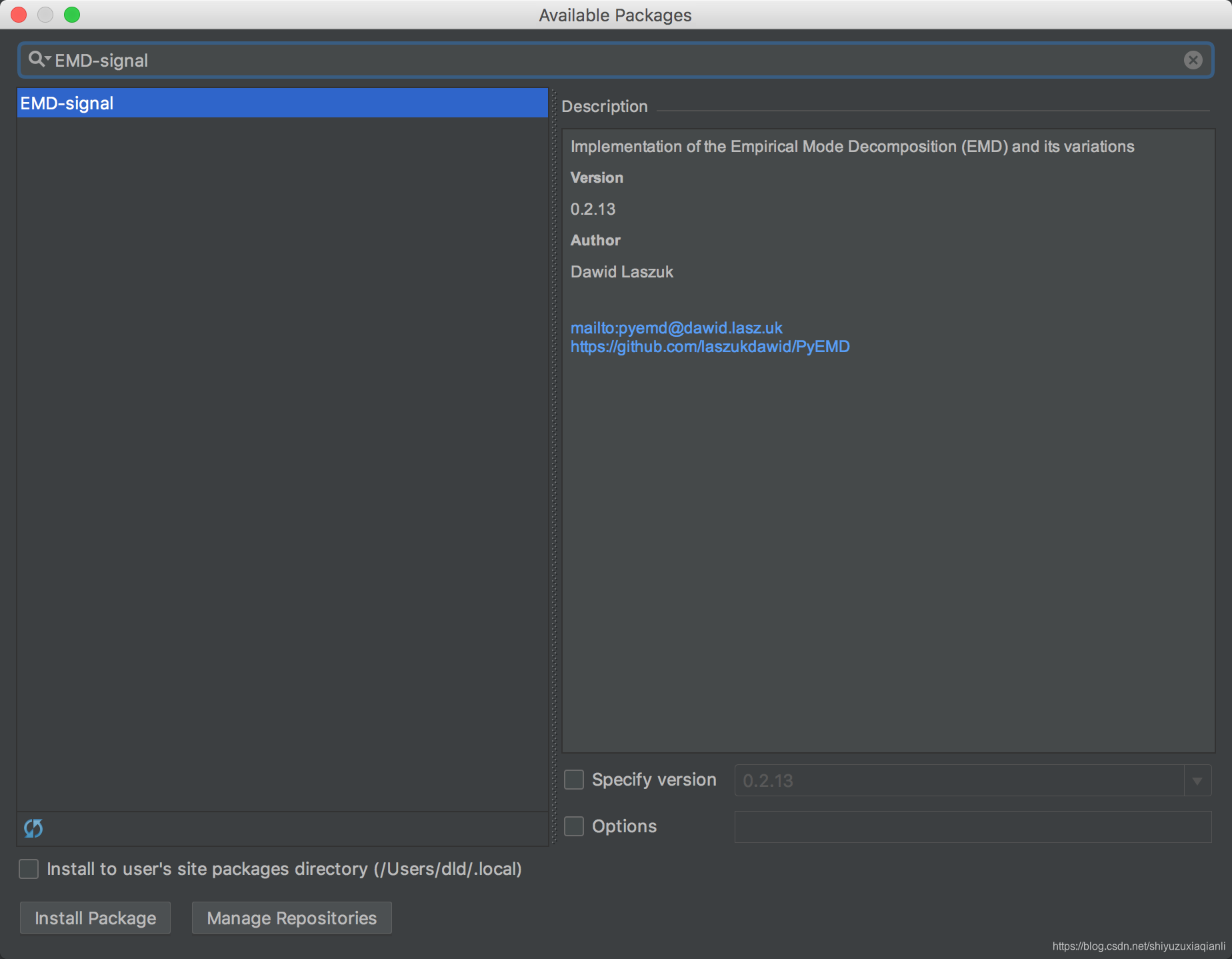Click the search magnifier history icon
Image resolution: width=1232 pixels, height=959 pixels.
coord(39,59)
